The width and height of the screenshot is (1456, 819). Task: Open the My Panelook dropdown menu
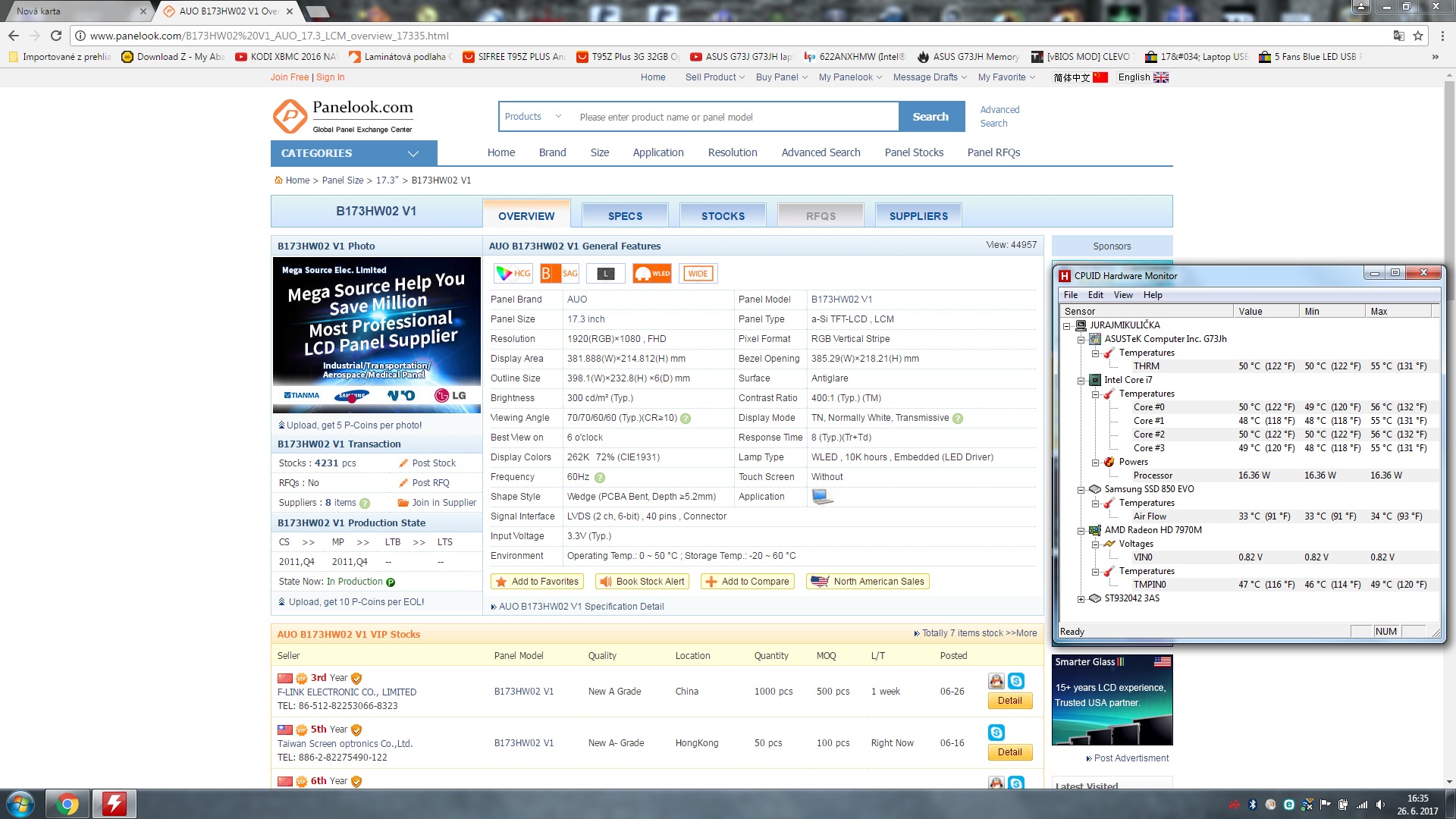point(850,77)
